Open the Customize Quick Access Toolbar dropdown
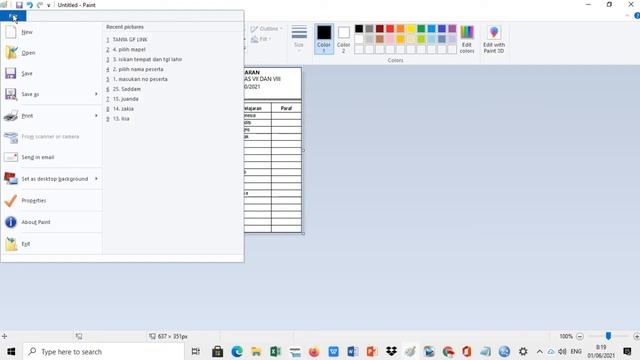This screenshot has height=360, width=640. tap(49, 5)
